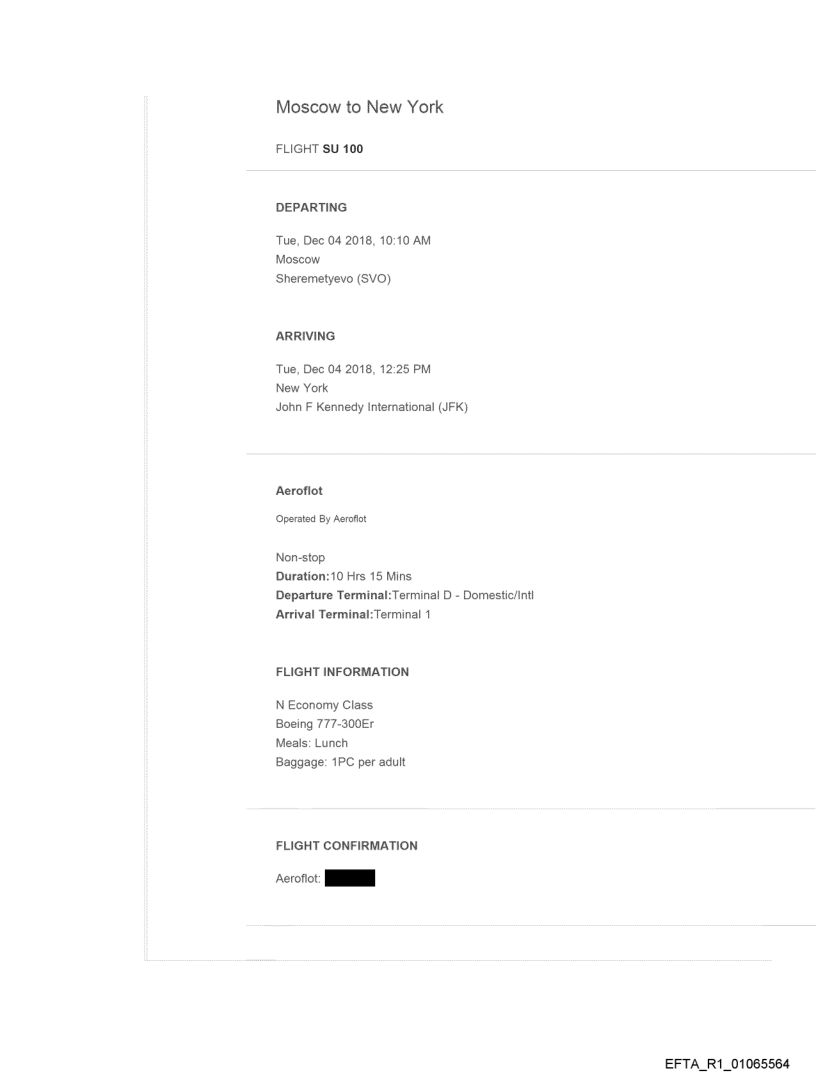Click the Non-stop label

pyautogui.click(x=300, y=558)
